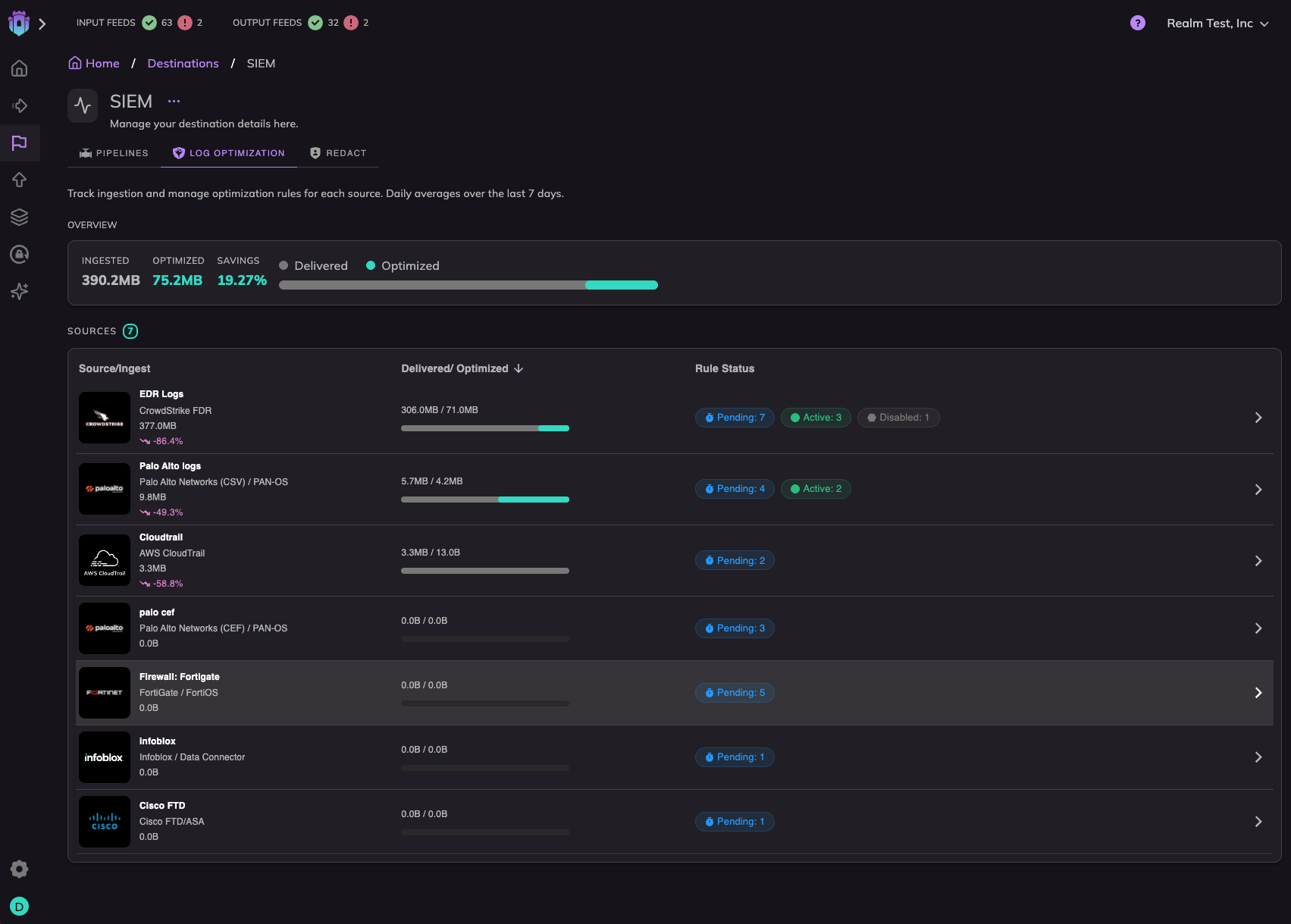Click the input feeds green healthy status icon

tap(149, 23)
